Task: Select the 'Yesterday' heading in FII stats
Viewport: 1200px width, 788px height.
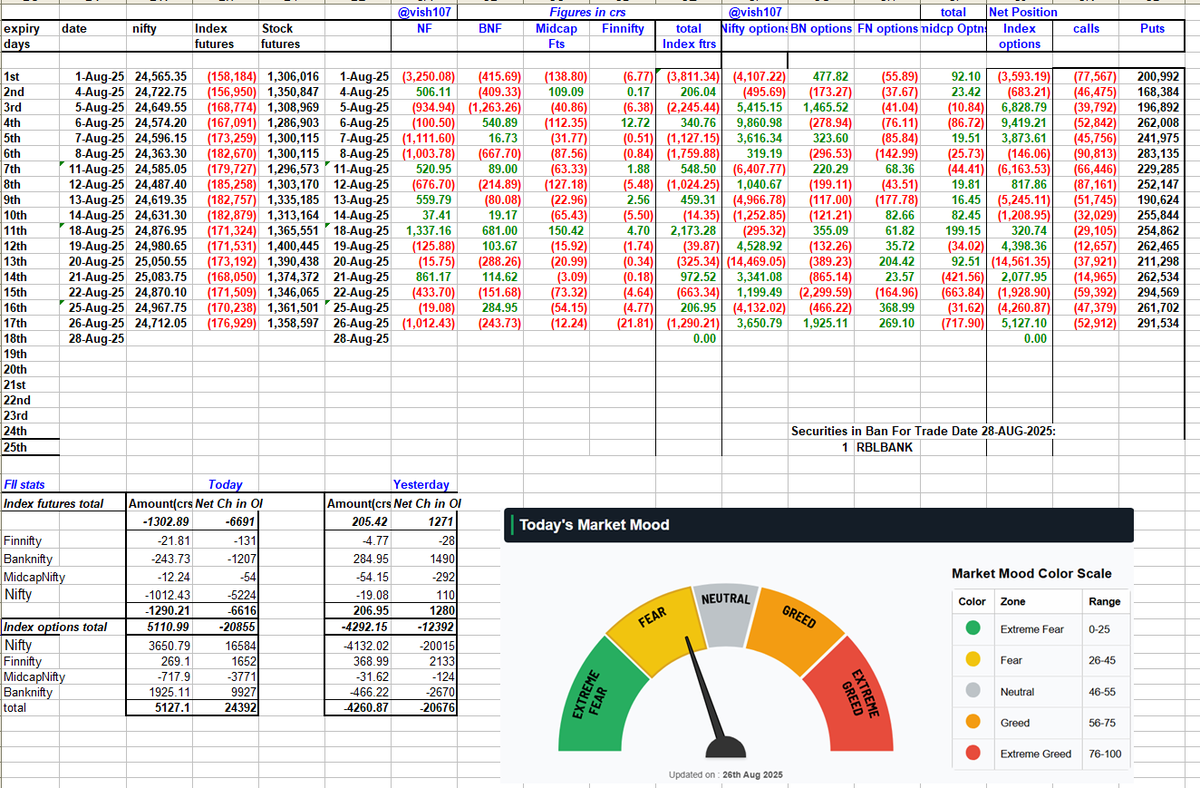Action: coord(421,485)
